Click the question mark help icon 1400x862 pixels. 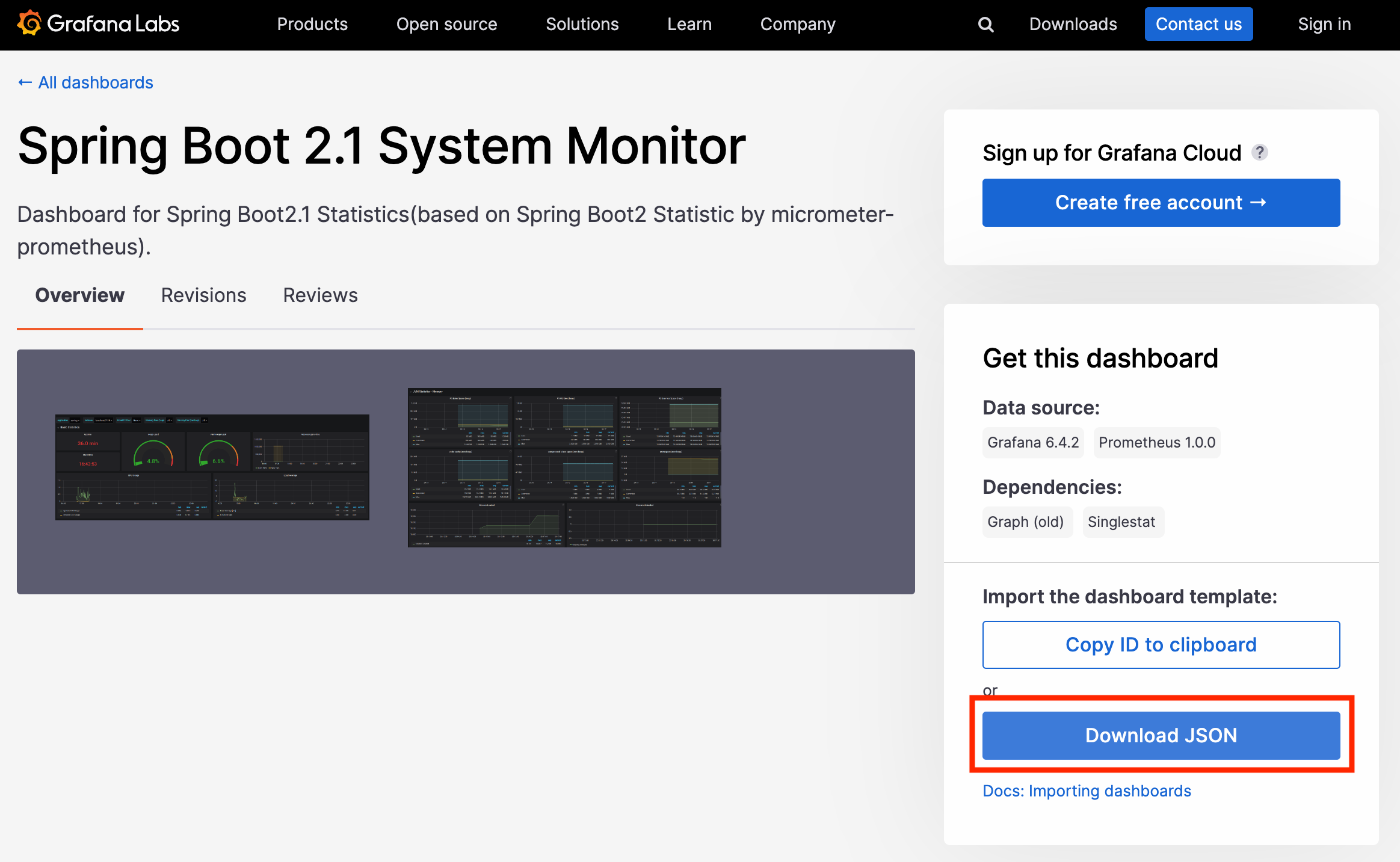pos(1260,152)
